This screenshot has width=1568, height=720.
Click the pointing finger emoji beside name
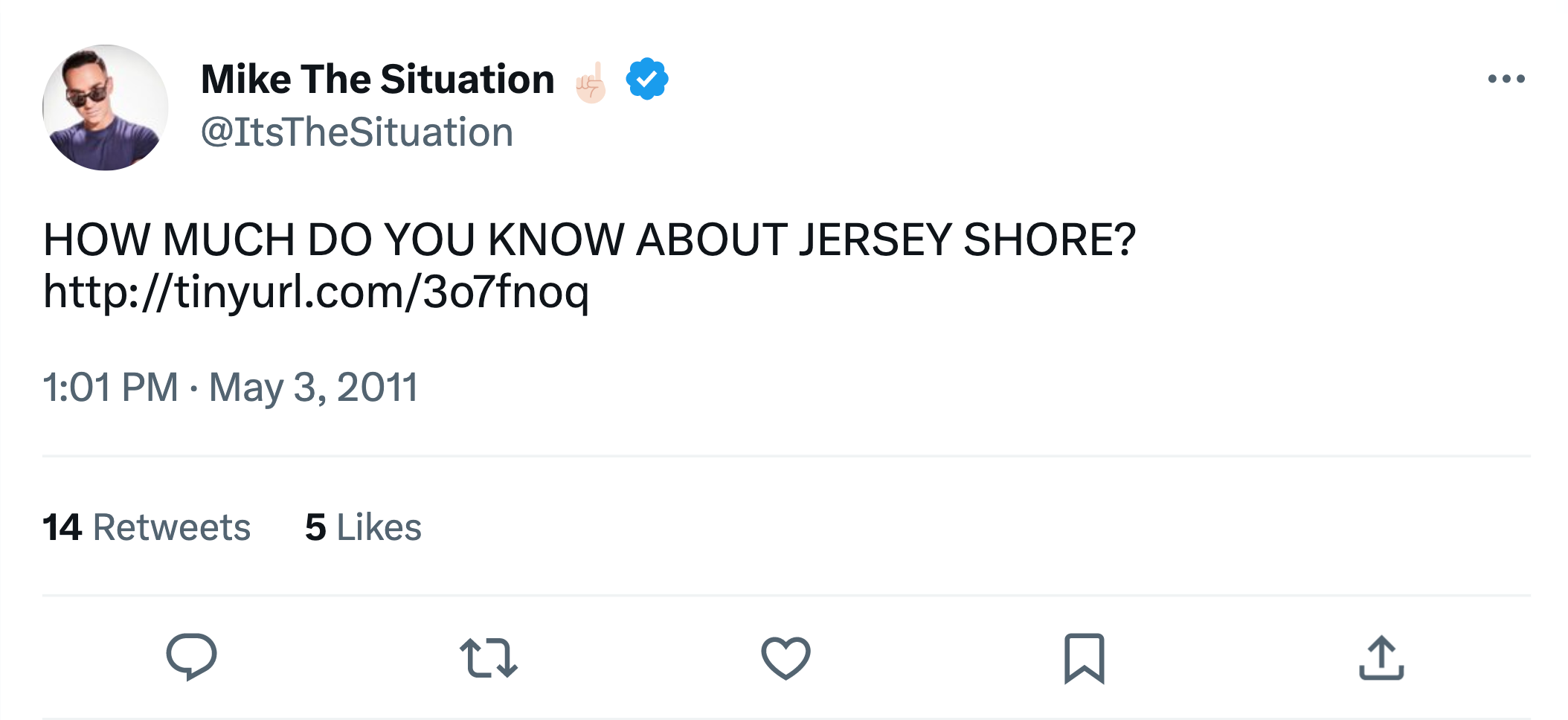coord(591,82)
